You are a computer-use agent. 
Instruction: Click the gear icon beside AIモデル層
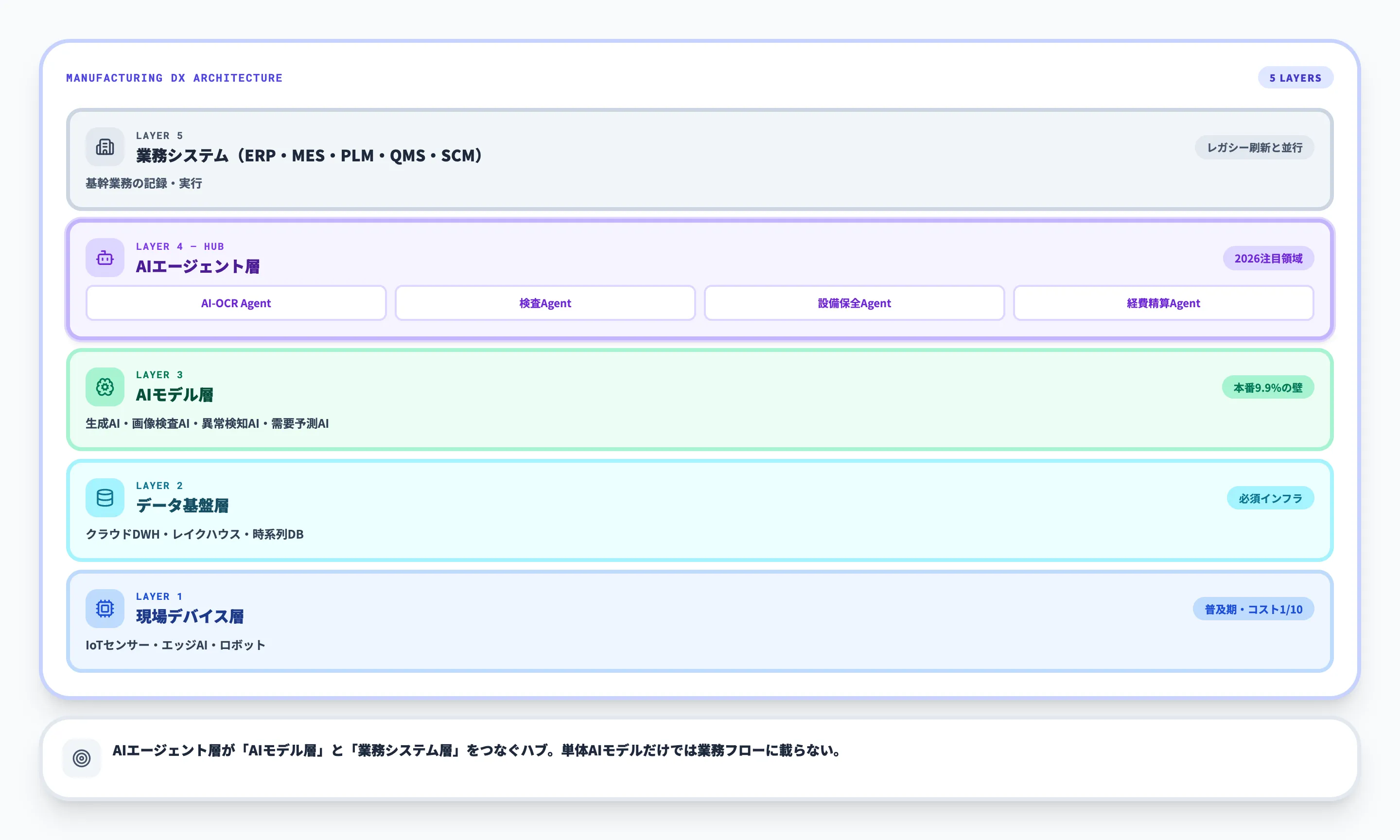click(105, 386)
